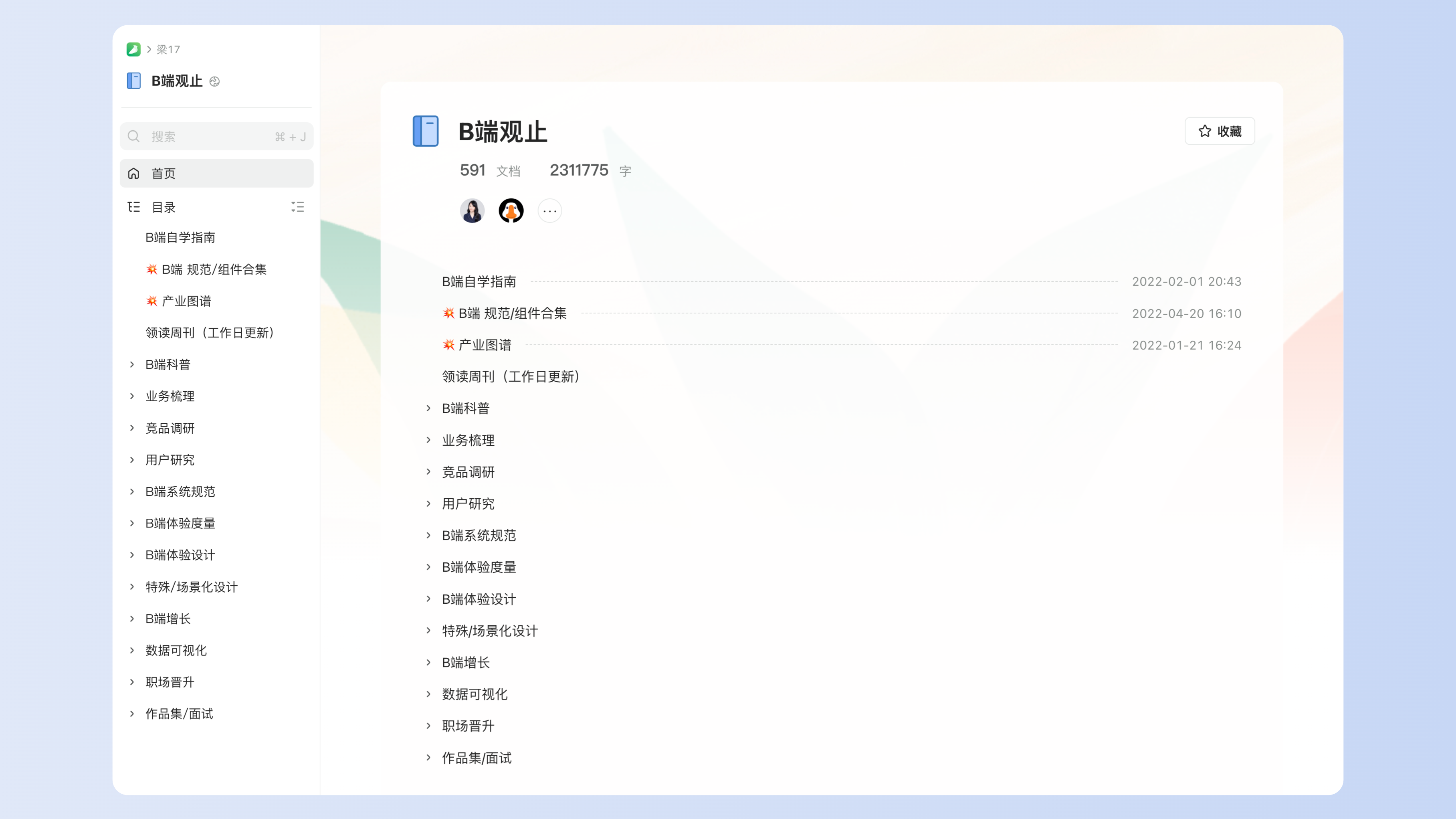Image resolution: width=1456 pixels, height=819 pixels.
Task: Click the large book icon in header
Action: (x=426, y=131)
